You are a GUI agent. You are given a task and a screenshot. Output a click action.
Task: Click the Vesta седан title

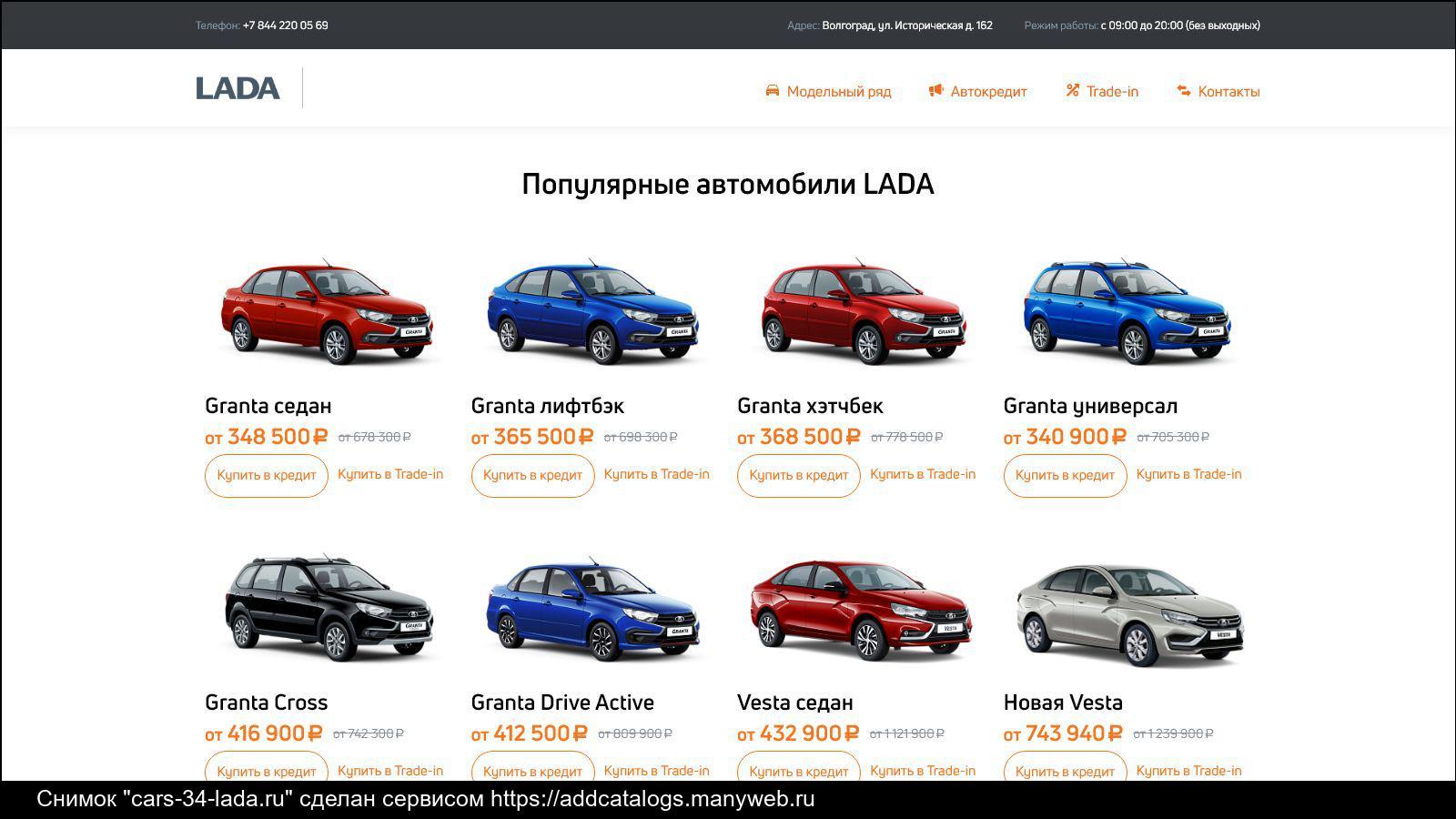pos(795,703)
